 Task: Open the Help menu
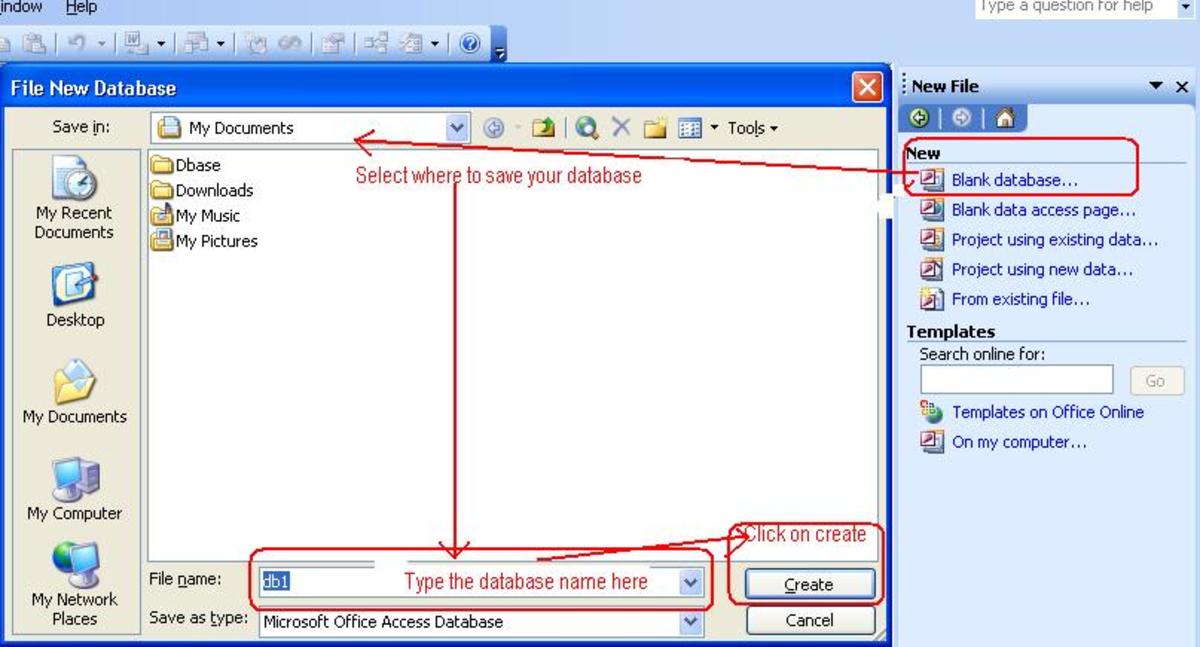[x=80, y=7]
